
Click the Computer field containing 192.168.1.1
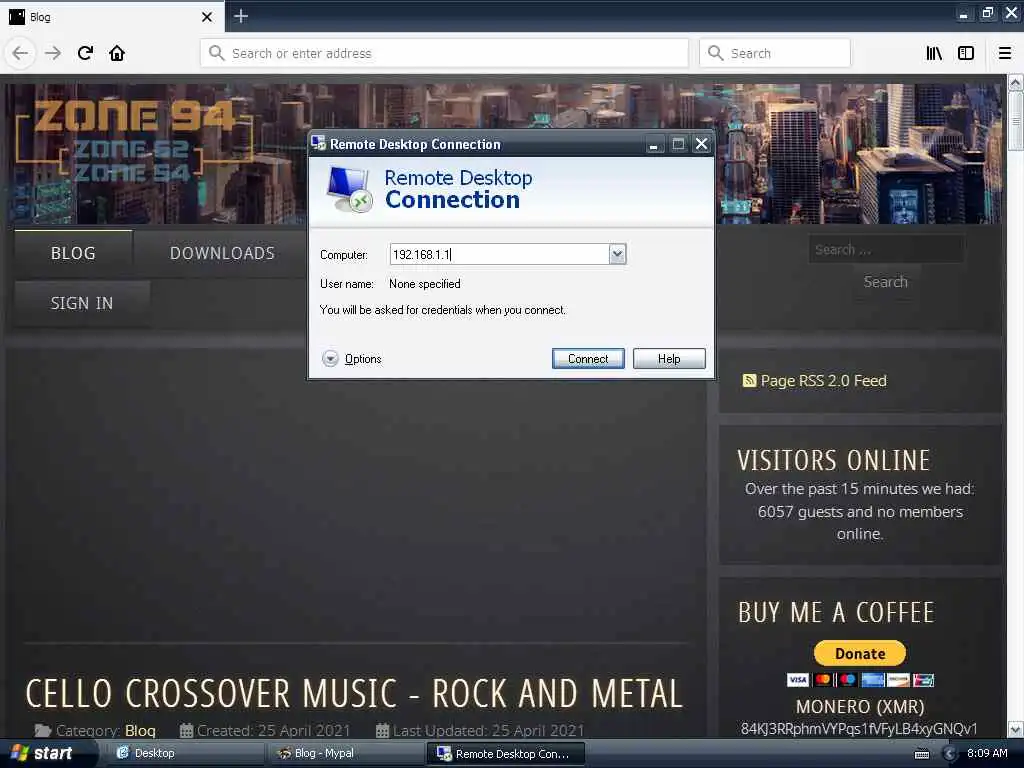pos(500,254)
